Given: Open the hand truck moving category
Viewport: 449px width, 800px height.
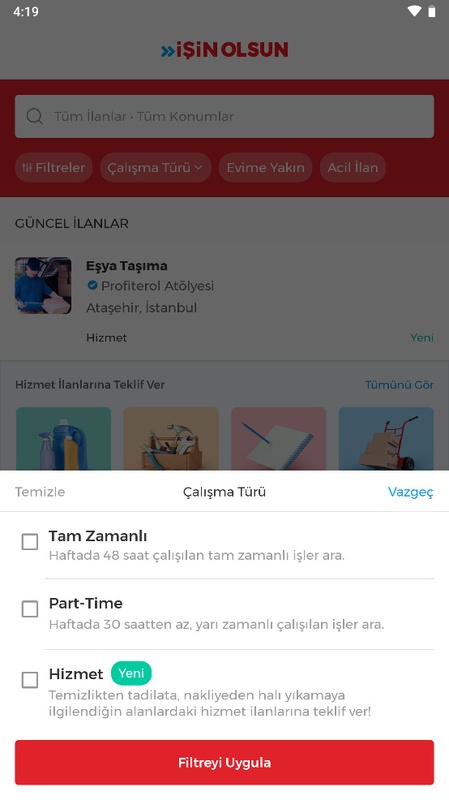Looking at the screenshot, I should (x=386, y=438).
